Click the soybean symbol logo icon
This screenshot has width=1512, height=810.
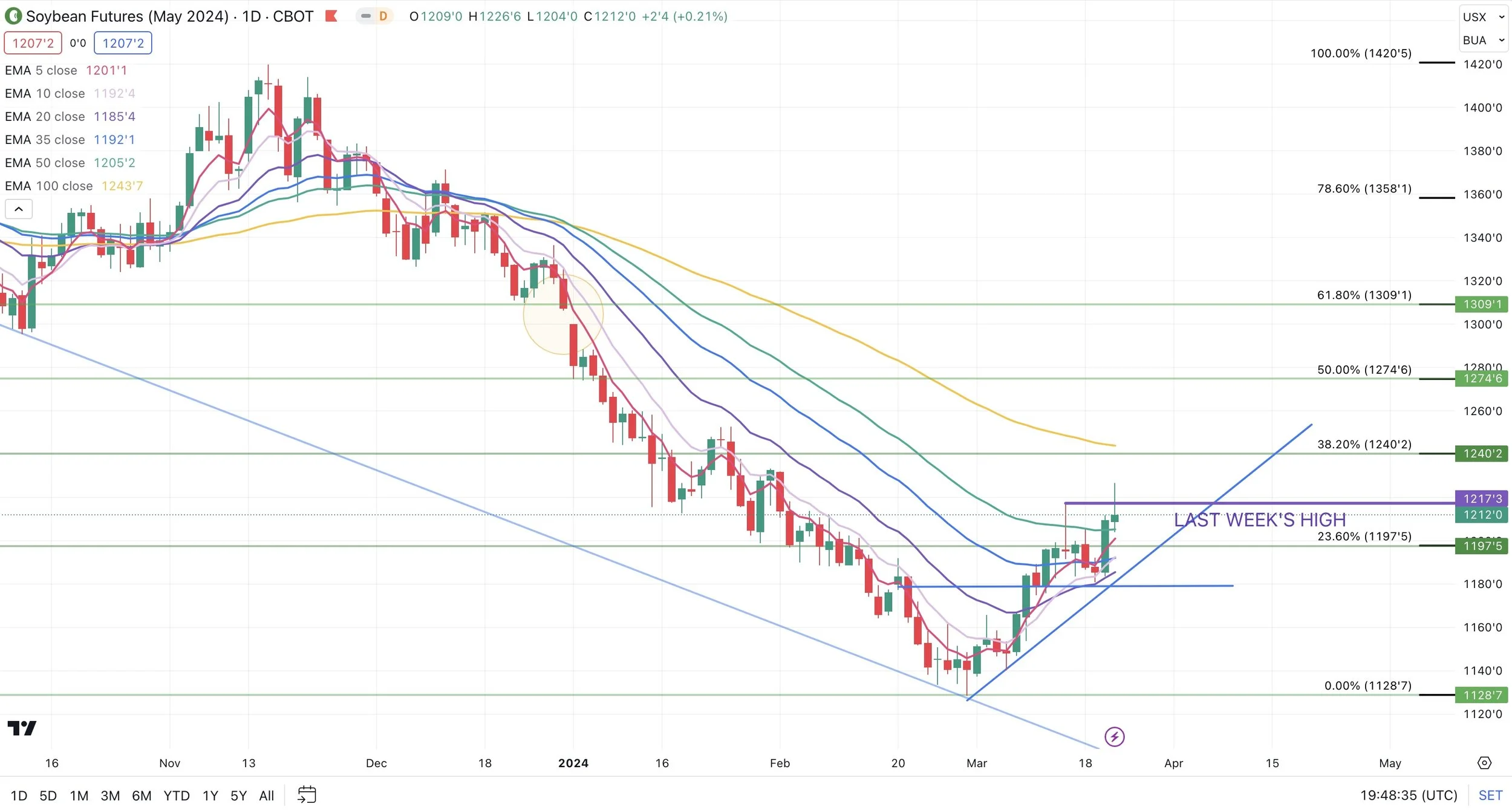(x=13, y=16)
